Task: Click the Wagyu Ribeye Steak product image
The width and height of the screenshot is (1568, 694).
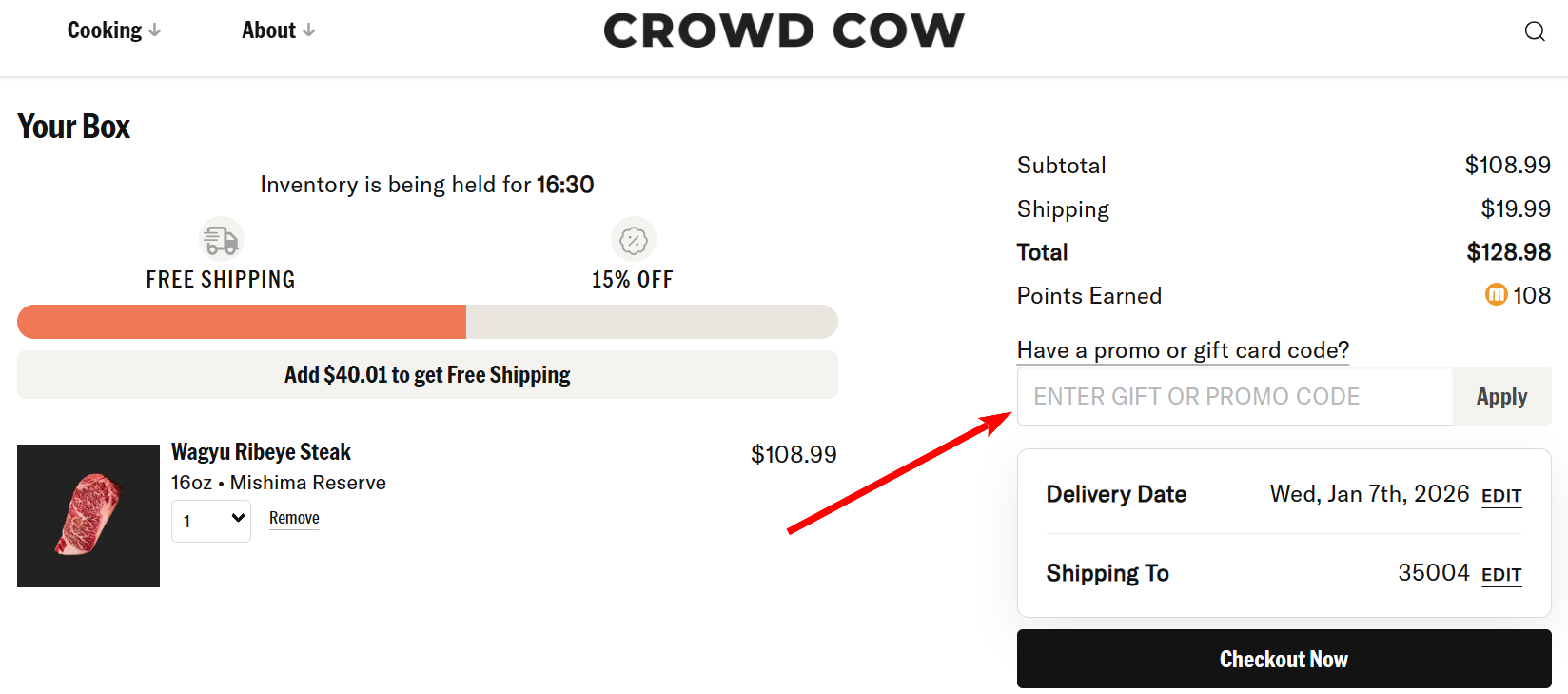Action: pos(88,515)
